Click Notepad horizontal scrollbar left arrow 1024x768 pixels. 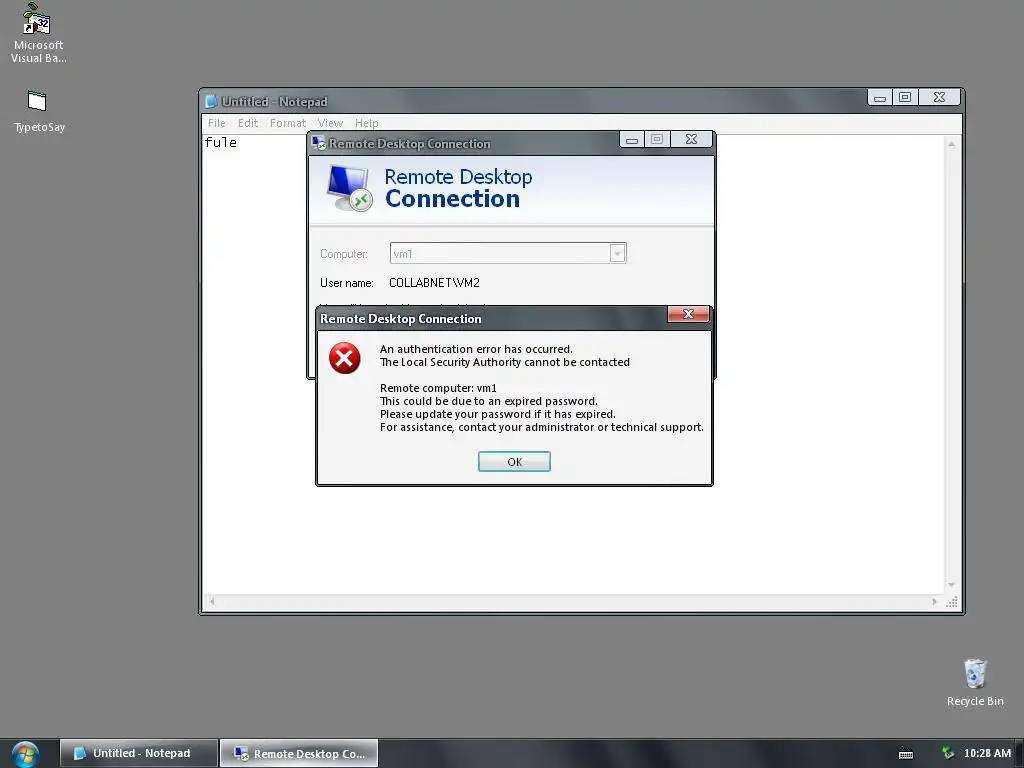(x=212, y=601)
